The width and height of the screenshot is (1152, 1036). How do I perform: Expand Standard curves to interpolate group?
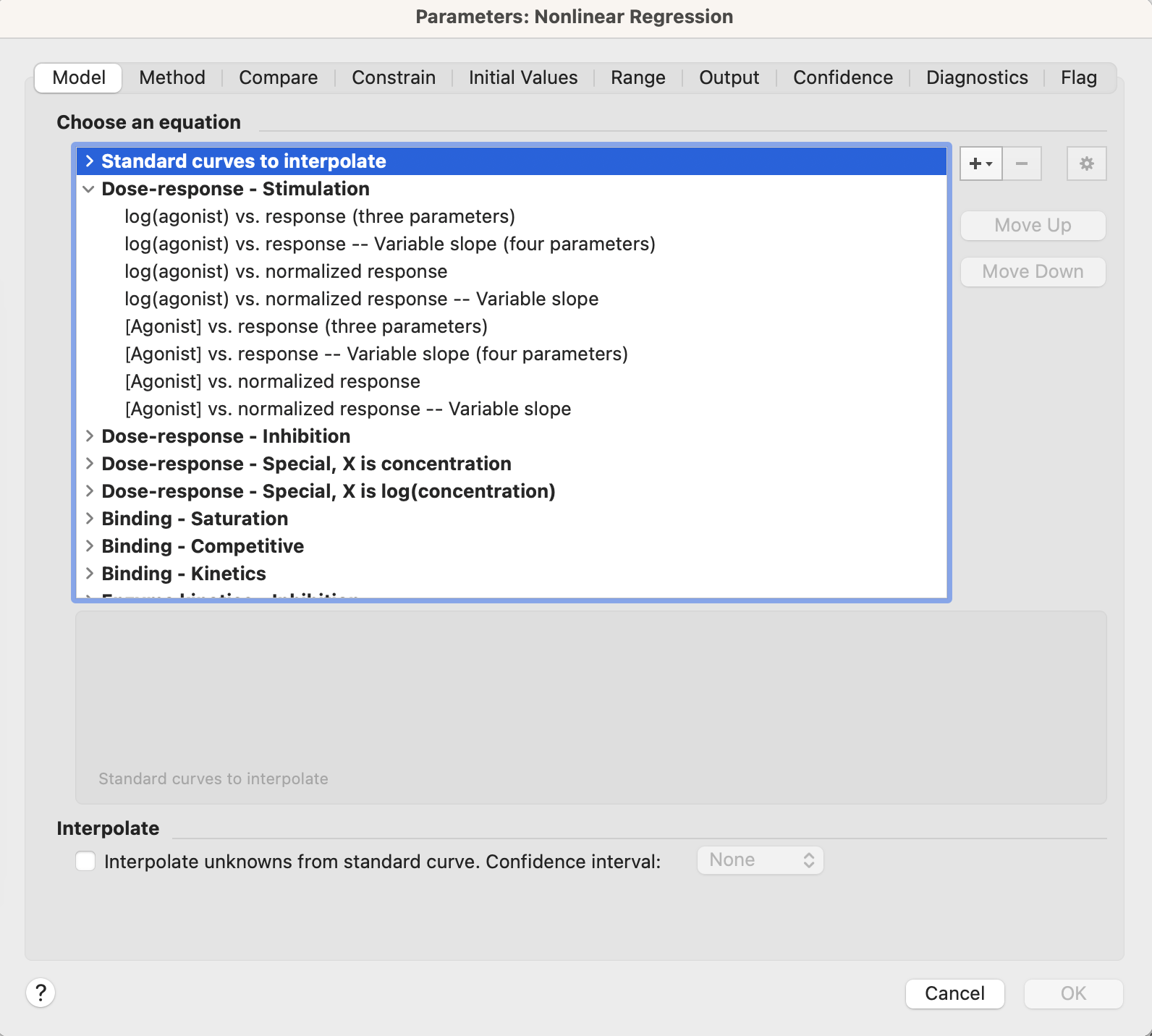point(90,161)
